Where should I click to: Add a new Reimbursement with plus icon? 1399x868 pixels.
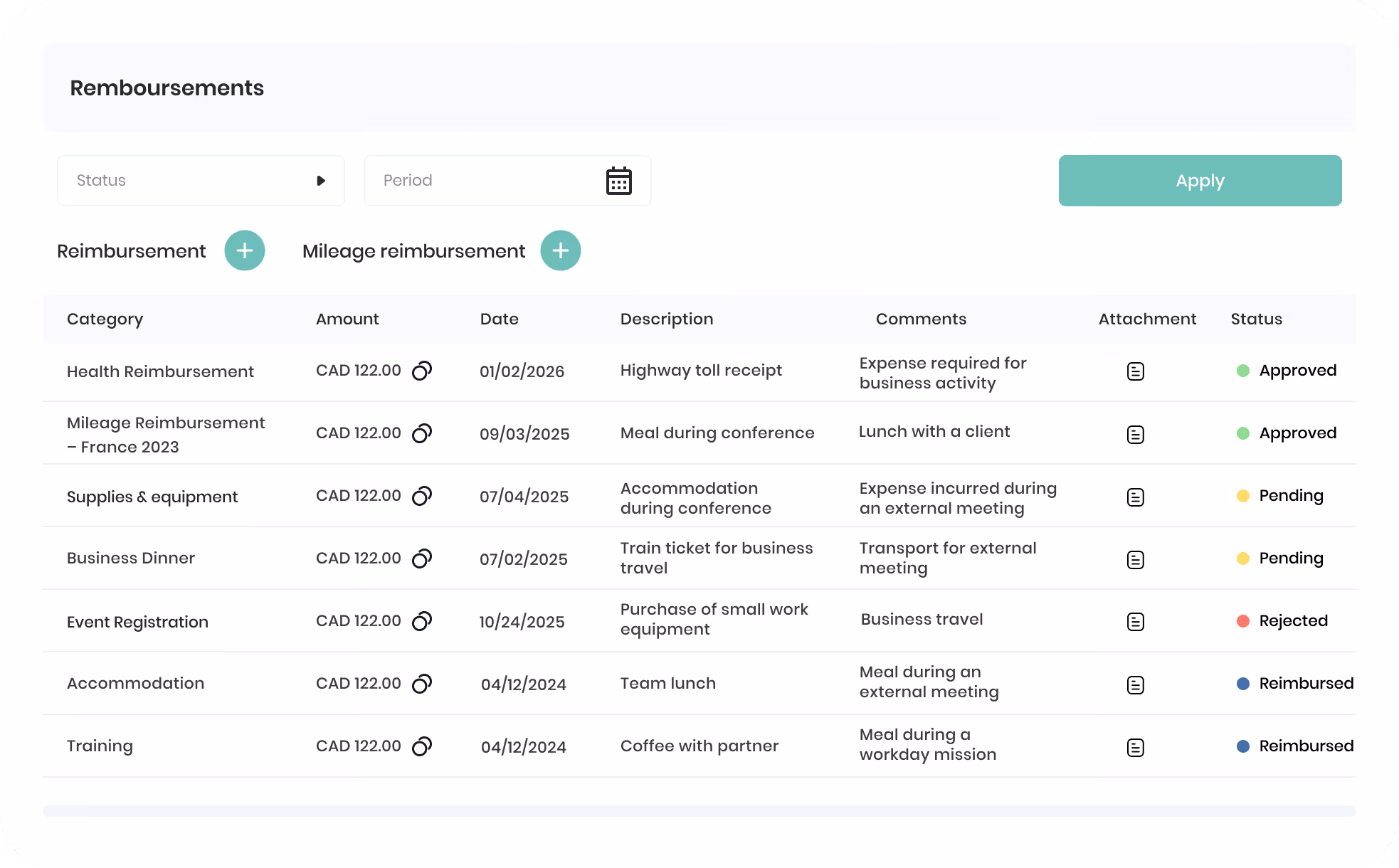coord(245,250)
